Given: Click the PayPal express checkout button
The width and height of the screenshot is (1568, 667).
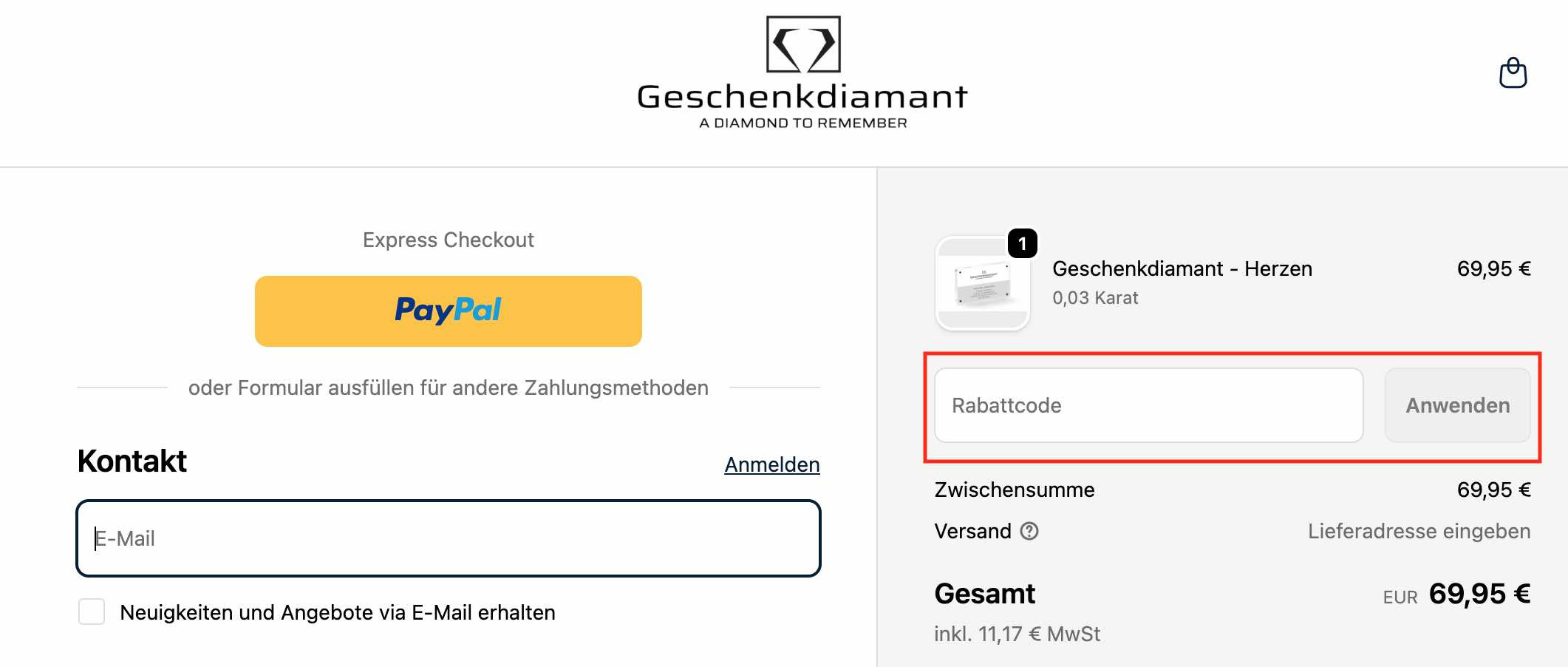Looking at the screenshot, I should 448,311.
